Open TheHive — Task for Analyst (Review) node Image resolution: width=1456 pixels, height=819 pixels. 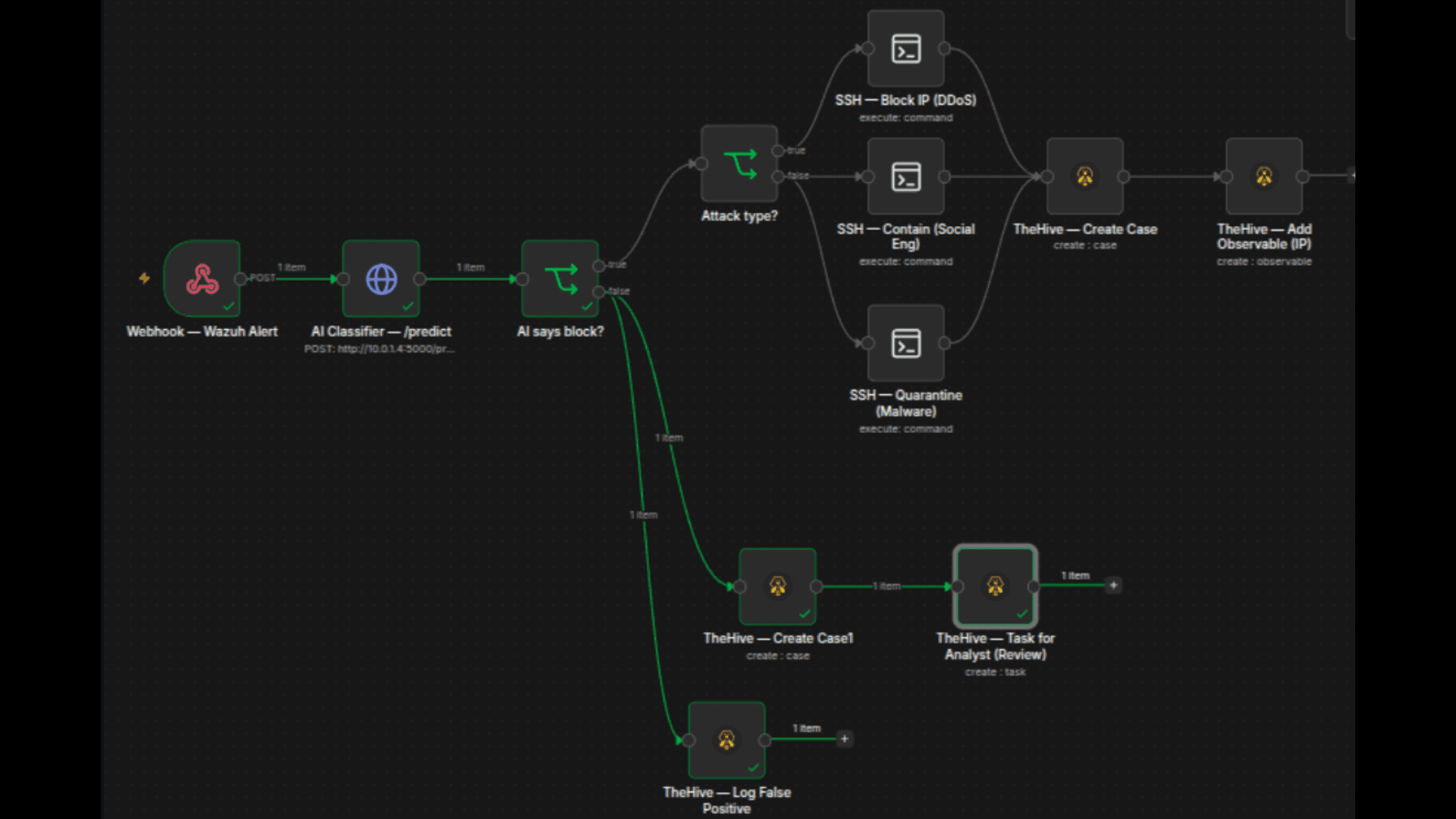pos(996,586)
